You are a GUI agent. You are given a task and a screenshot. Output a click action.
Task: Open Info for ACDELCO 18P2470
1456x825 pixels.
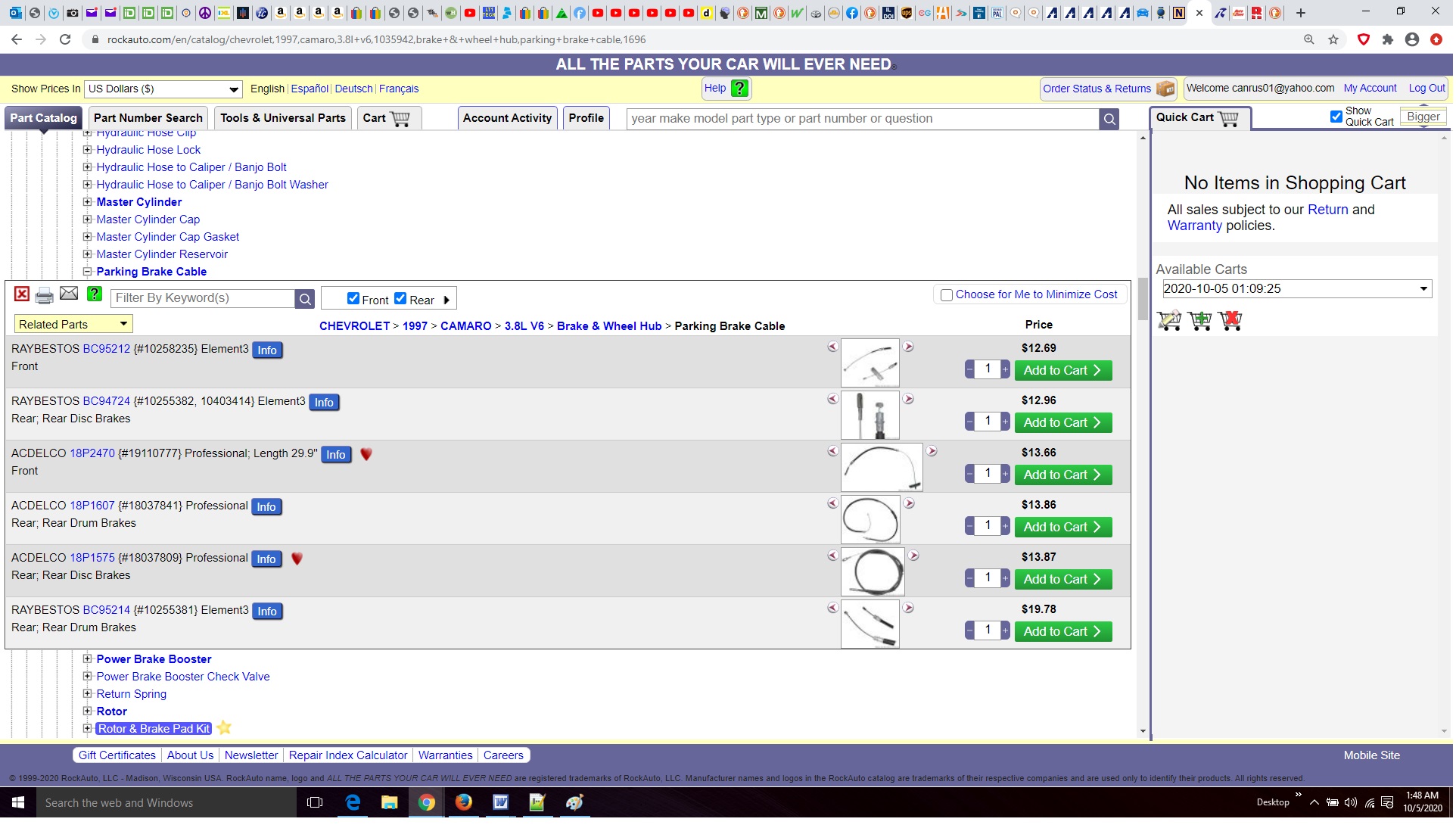click(x=337, y=455)
